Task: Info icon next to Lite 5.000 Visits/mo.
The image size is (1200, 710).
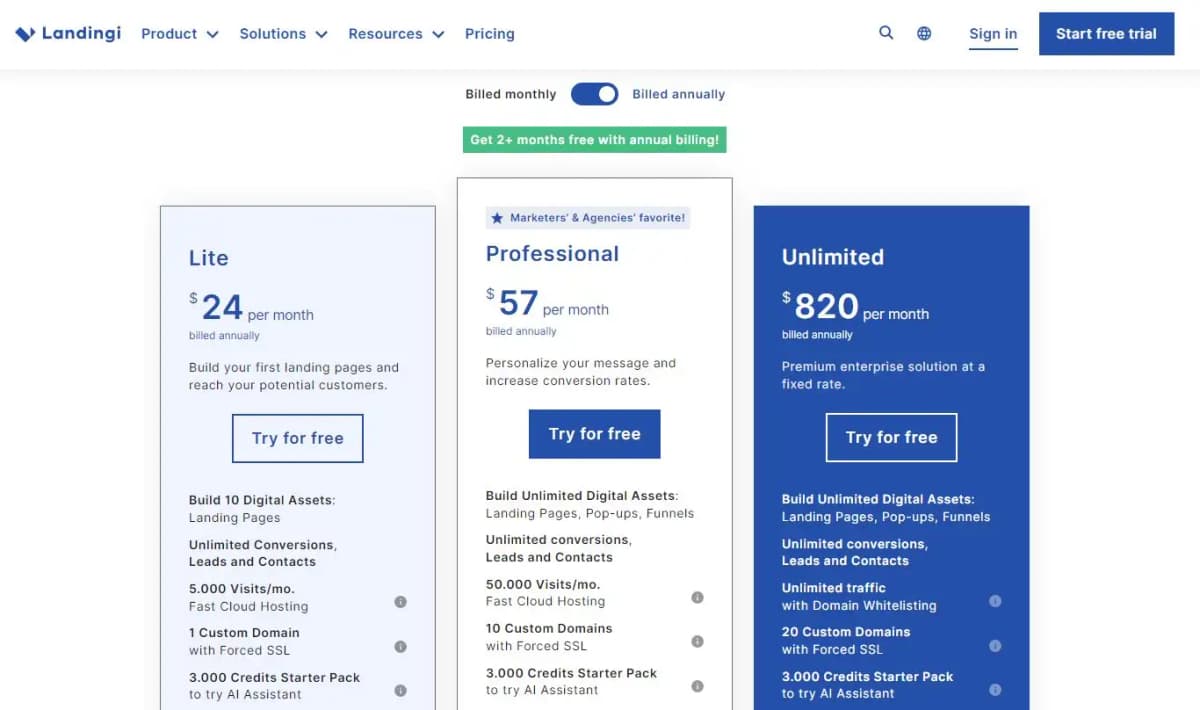Action: (x=400, y=602)
